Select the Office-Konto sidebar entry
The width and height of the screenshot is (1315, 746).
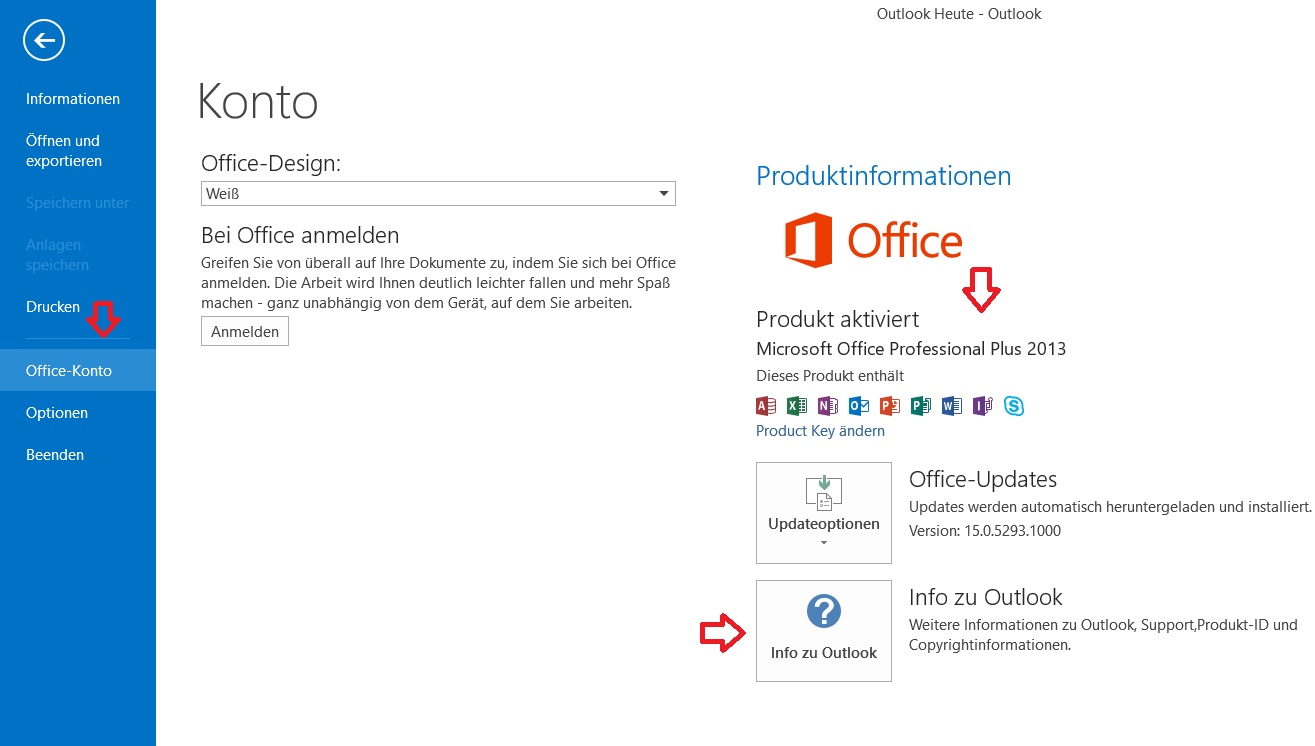coord(78,370)
